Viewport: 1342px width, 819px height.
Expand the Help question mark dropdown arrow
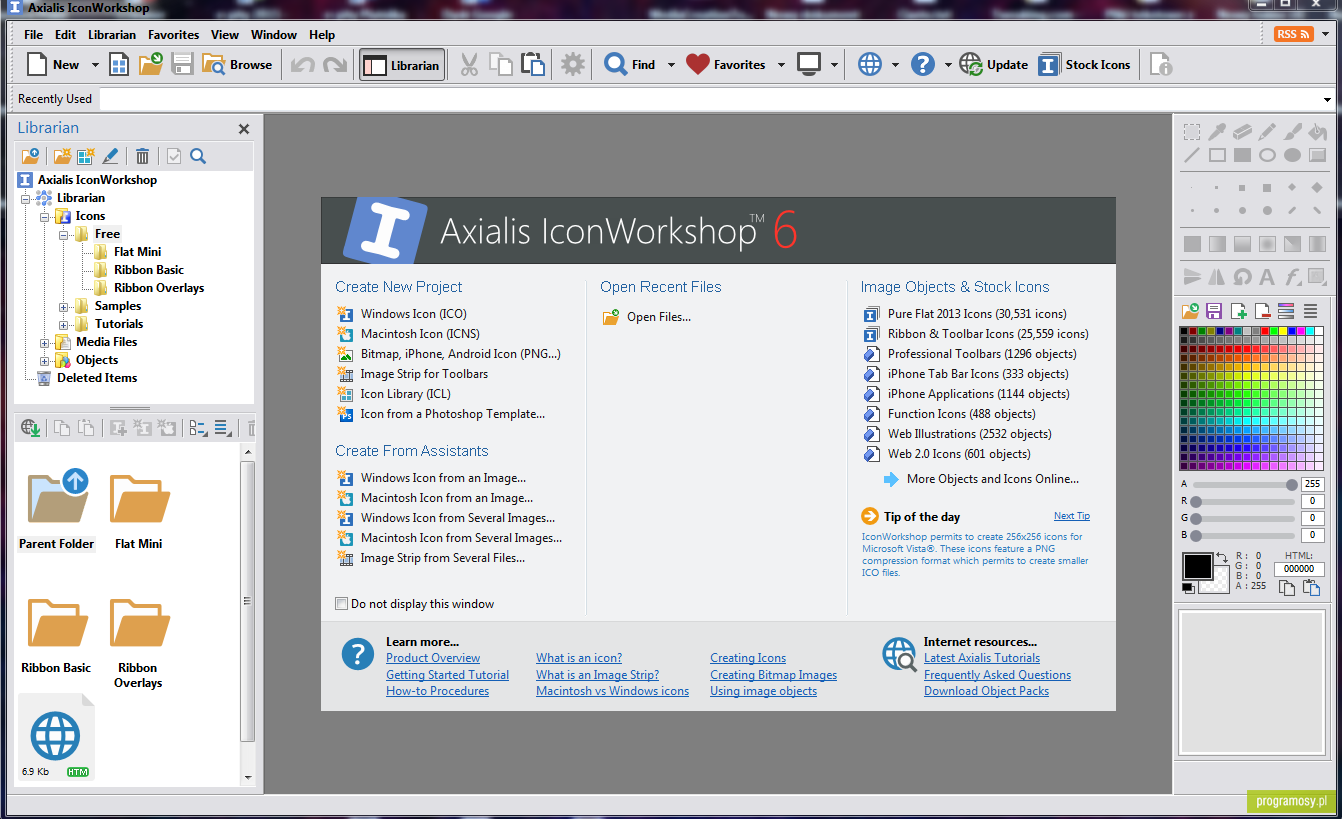(x=948, y=65)
